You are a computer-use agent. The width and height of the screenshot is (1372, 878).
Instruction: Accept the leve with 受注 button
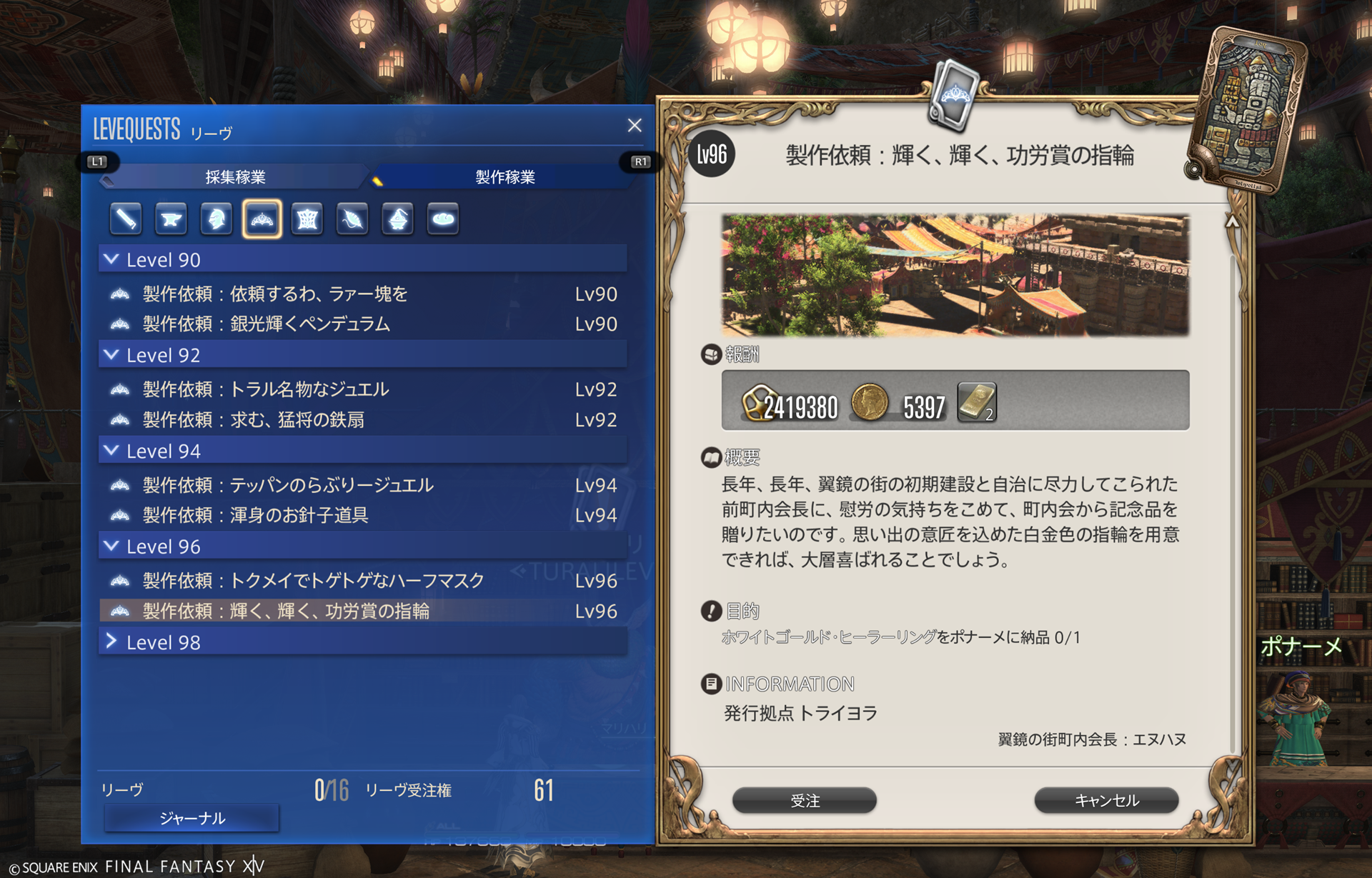coord(805,801)
